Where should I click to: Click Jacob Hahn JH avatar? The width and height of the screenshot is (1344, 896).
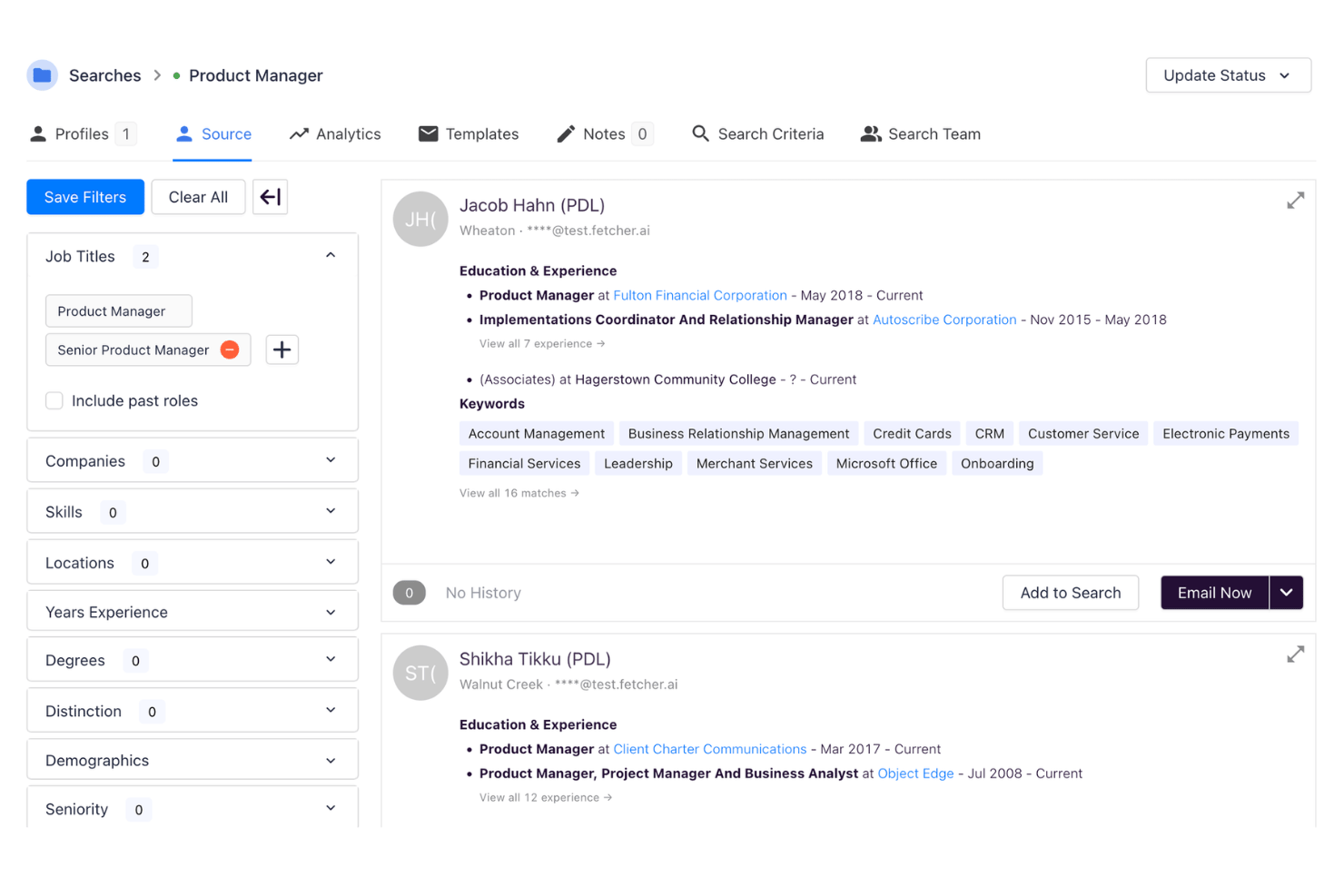pyautogui.click(x=420, y=219)
